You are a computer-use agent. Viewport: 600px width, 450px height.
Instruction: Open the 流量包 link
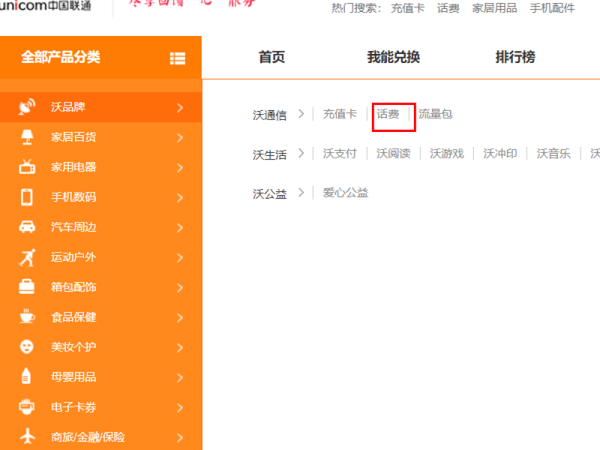[435, 115]
